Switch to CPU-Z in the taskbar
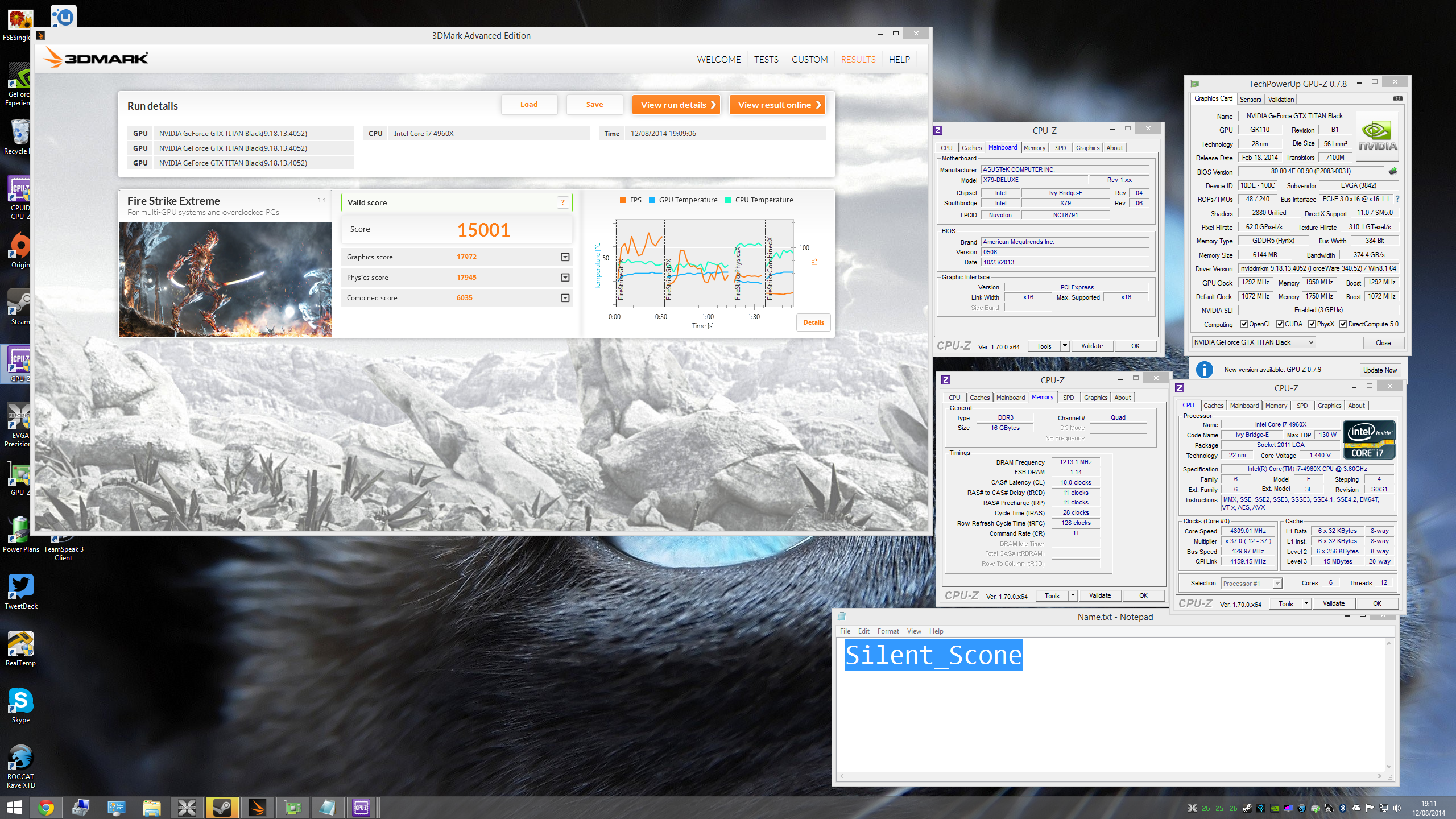Viewport: 1456px width, 819px height. point(362,808)
